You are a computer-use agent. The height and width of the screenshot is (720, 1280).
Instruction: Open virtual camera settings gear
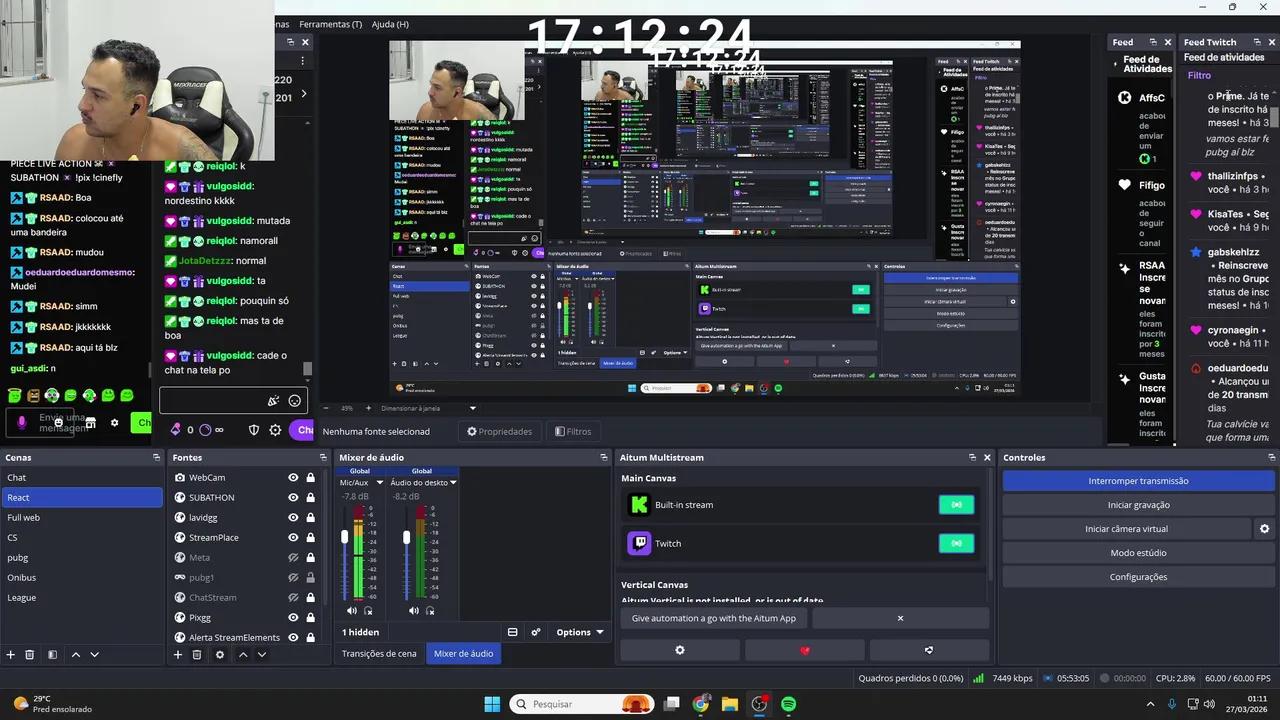[1264, 529]
